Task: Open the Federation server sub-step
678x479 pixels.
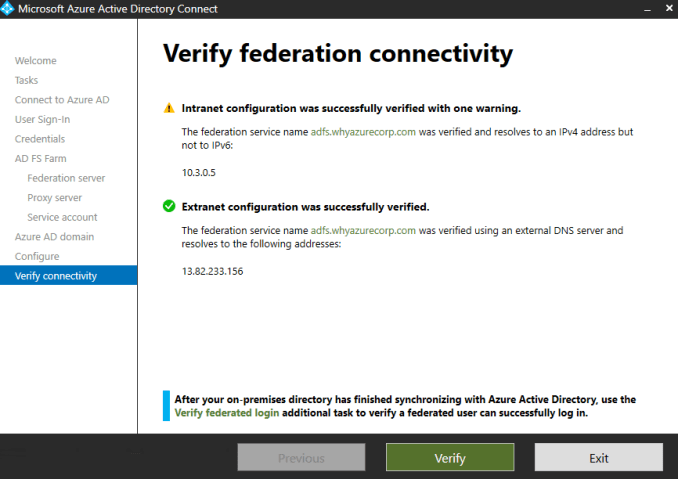Action: point(66,178)
